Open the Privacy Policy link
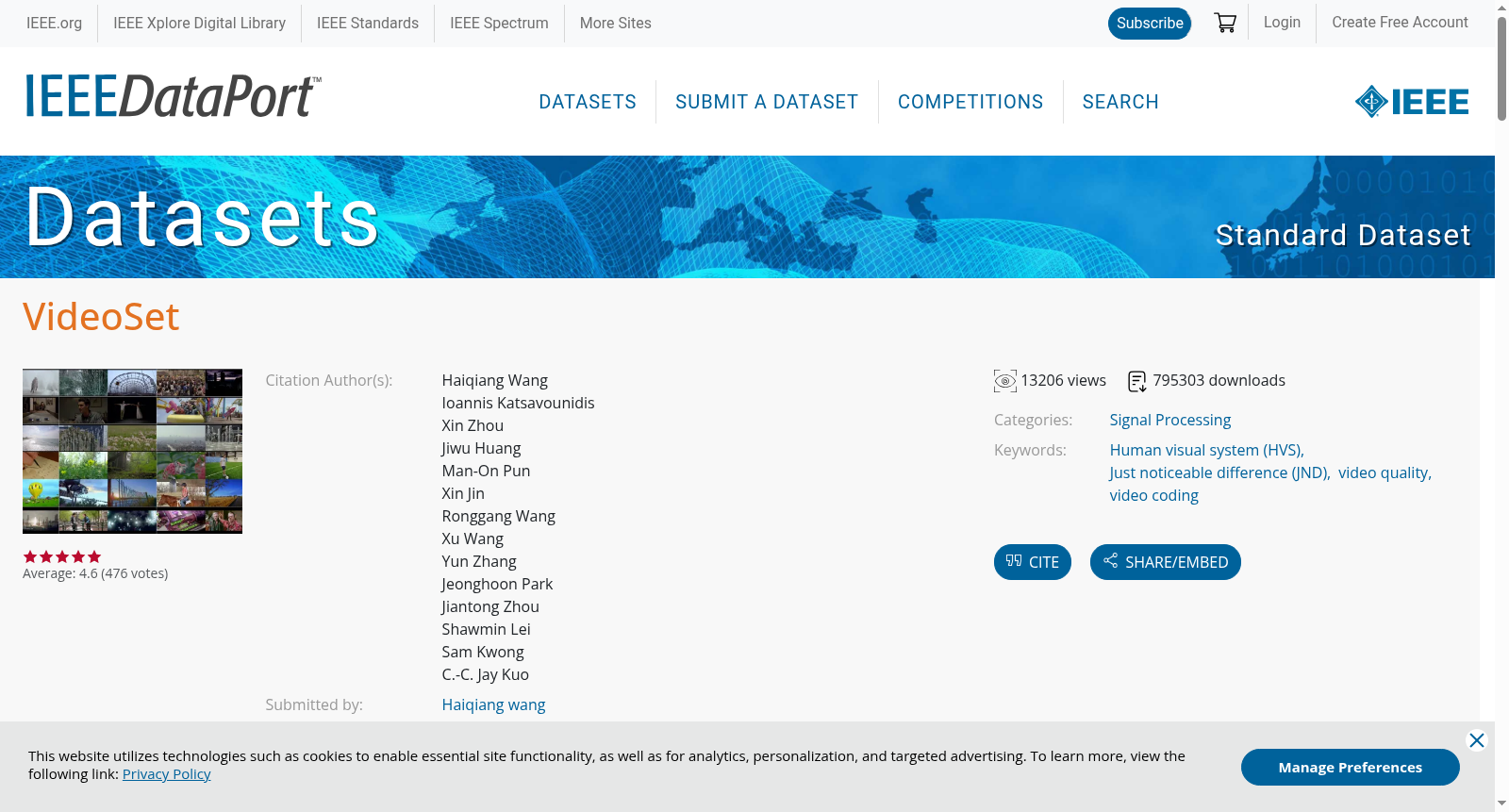Screen dimensions: 1509x812 (x=166, y=774)
